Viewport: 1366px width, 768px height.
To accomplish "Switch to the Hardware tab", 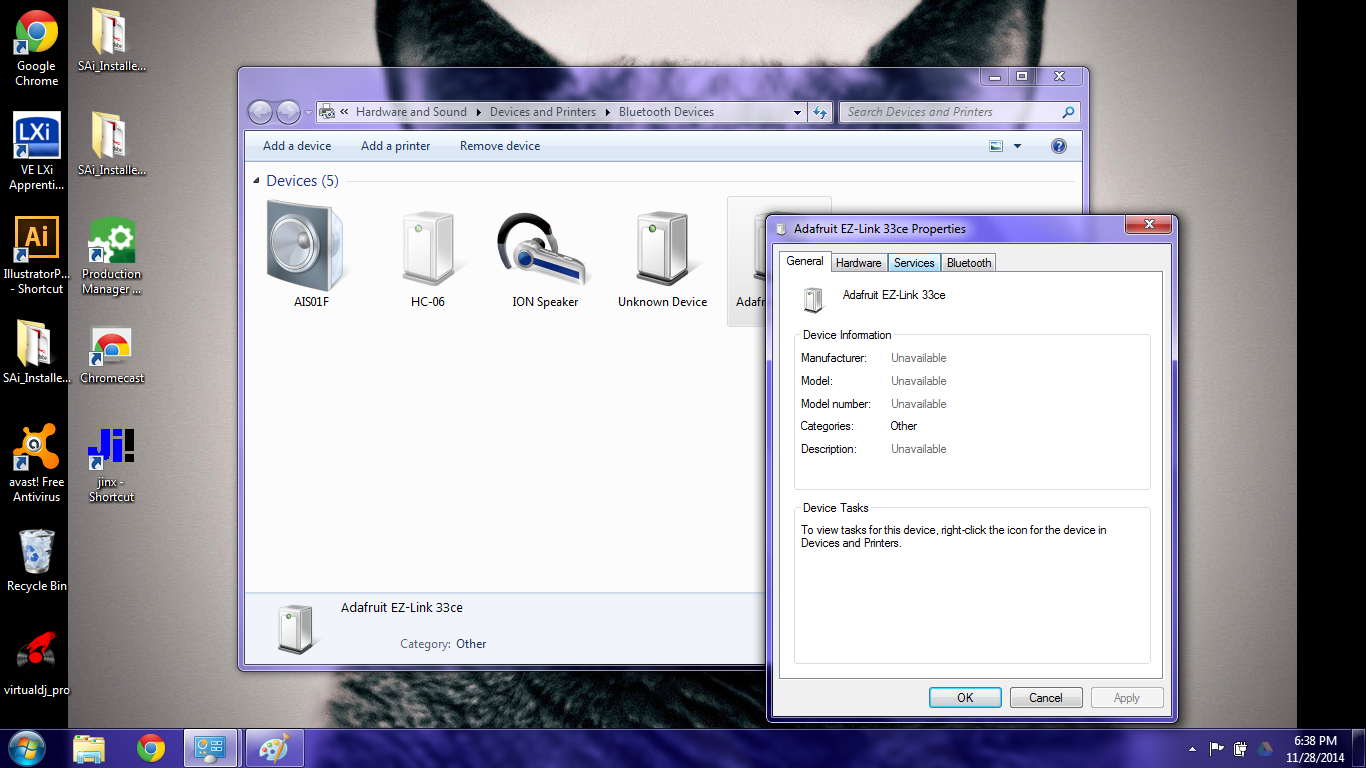I will coord(859,263).
